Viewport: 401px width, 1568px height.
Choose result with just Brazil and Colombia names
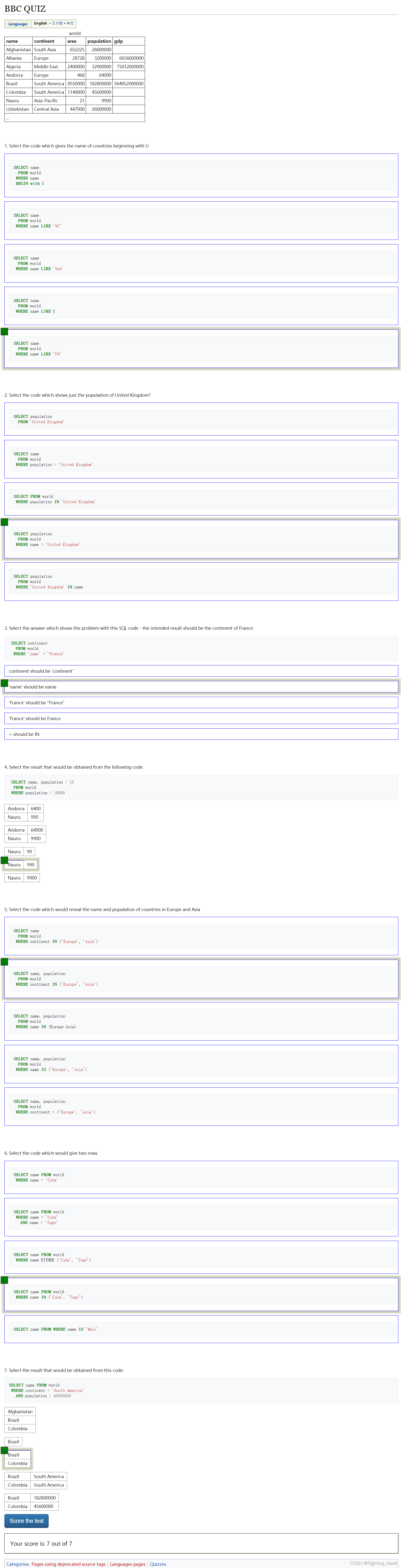[18, 1459]
